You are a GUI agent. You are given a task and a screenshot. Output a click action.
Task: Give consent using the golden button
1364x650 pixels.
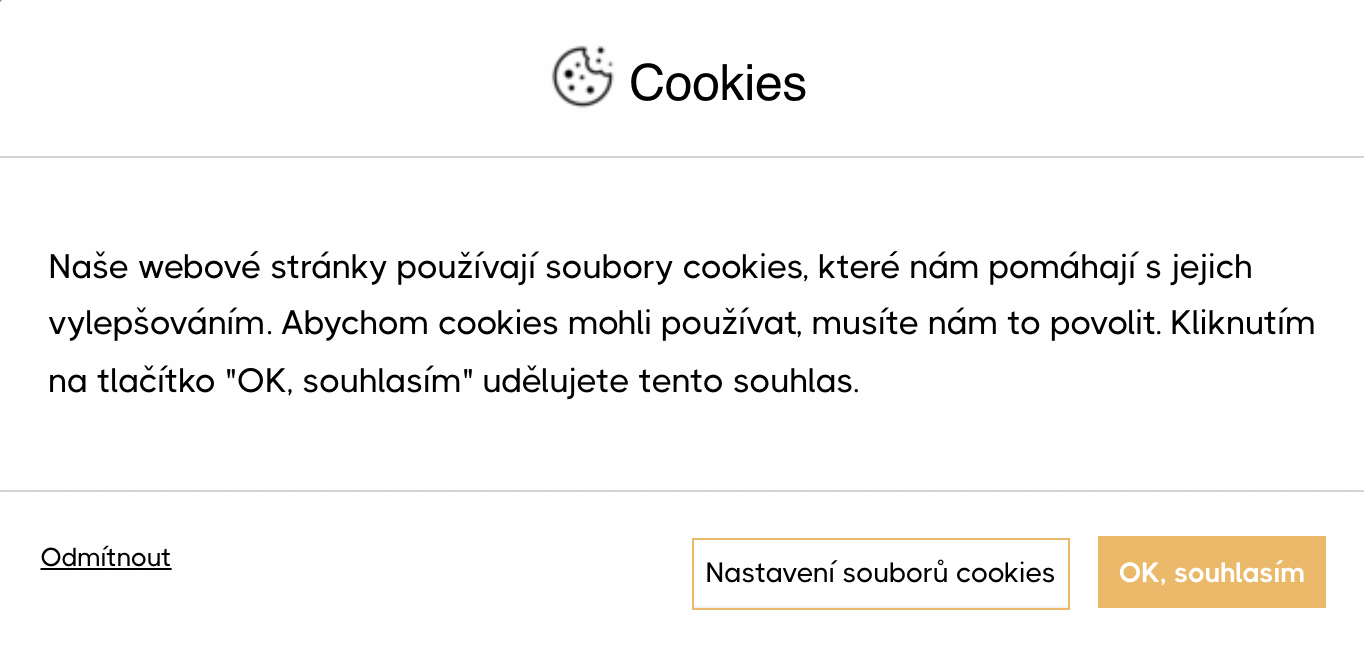(1211, 573)
